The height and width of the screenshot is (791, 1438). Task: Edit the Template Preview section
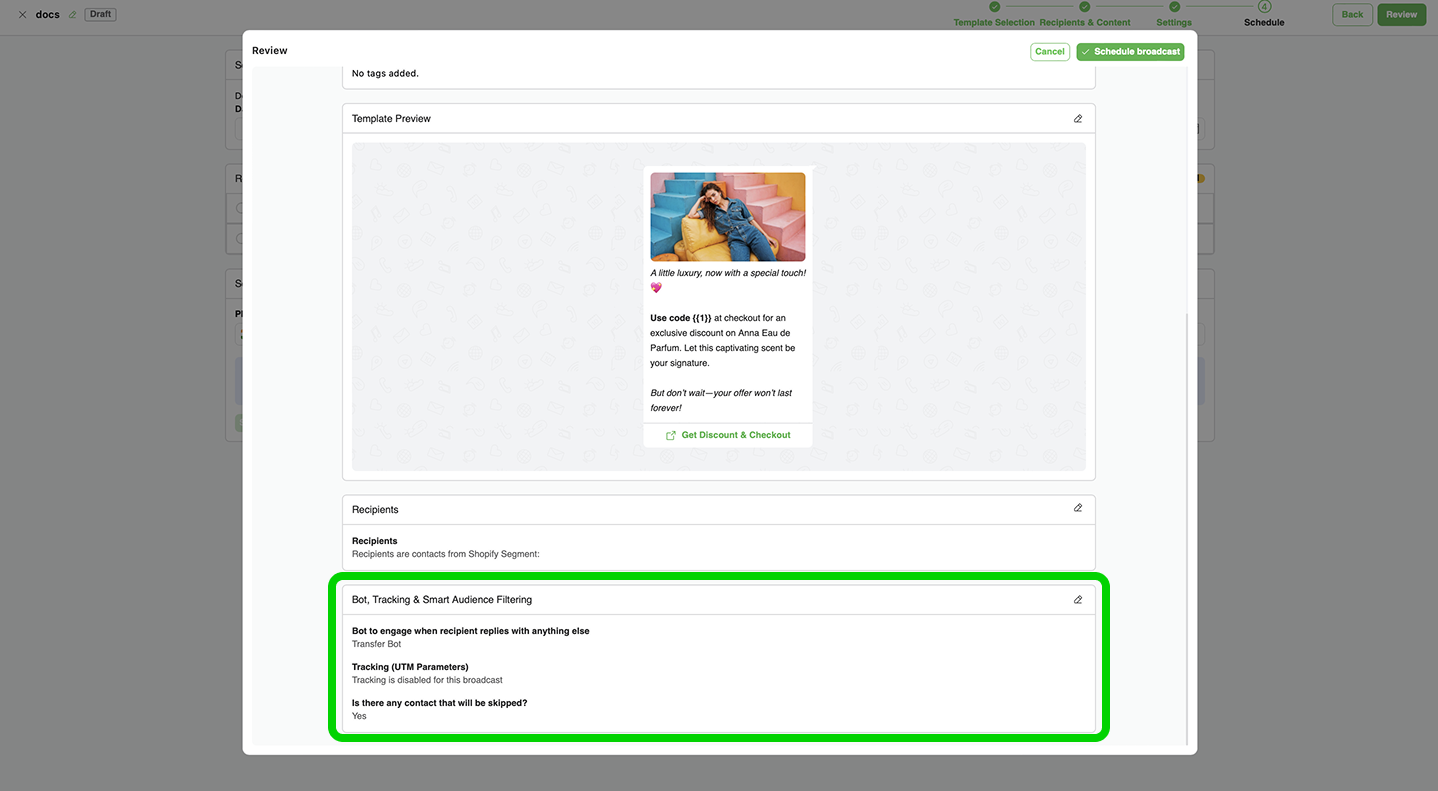click(x=1077, y=118)
